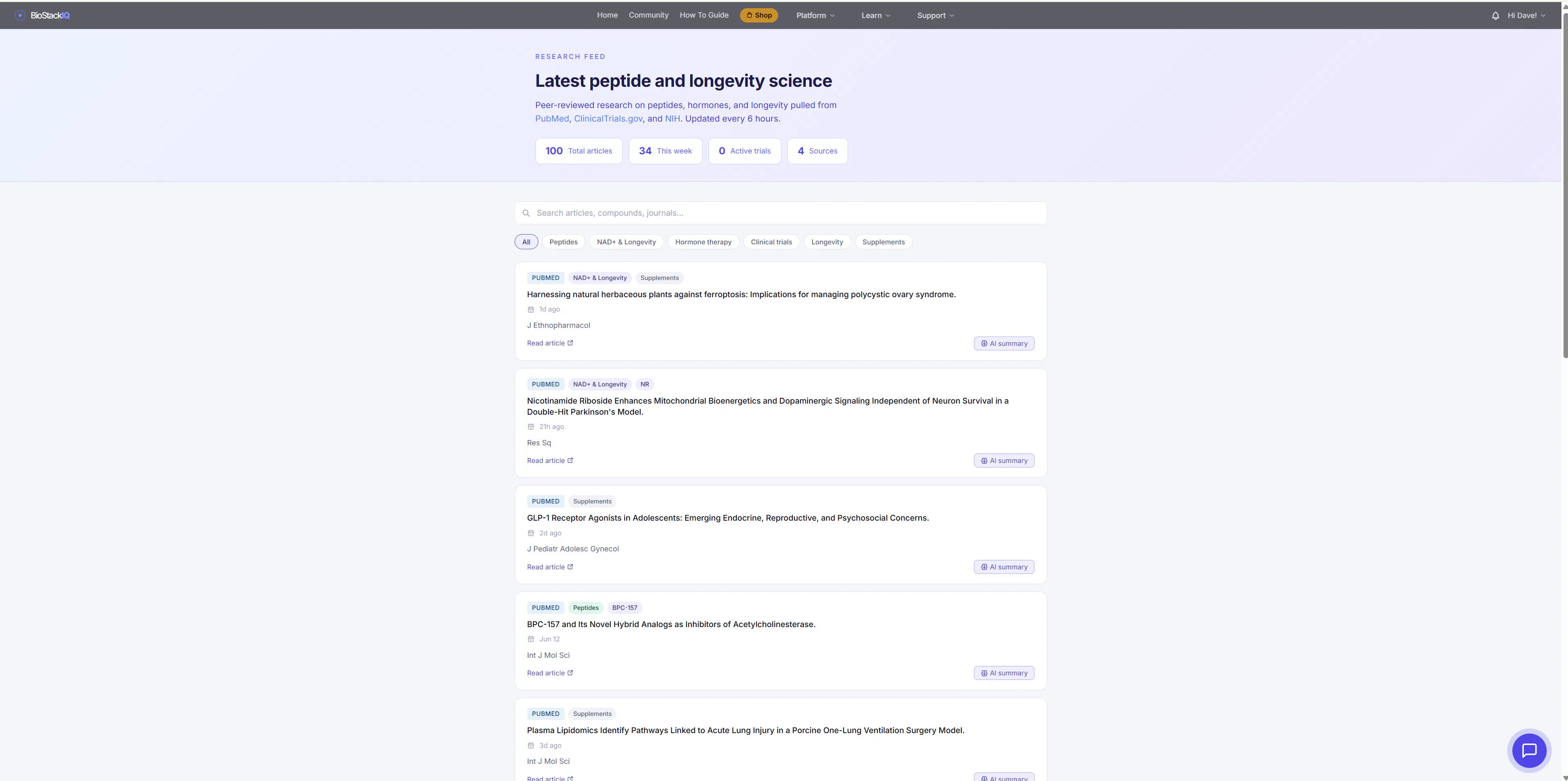The width and height of the screenshot is (1568, 781).
Task: Open the Hi Dave account dropdown
Action: [1526, 16]
